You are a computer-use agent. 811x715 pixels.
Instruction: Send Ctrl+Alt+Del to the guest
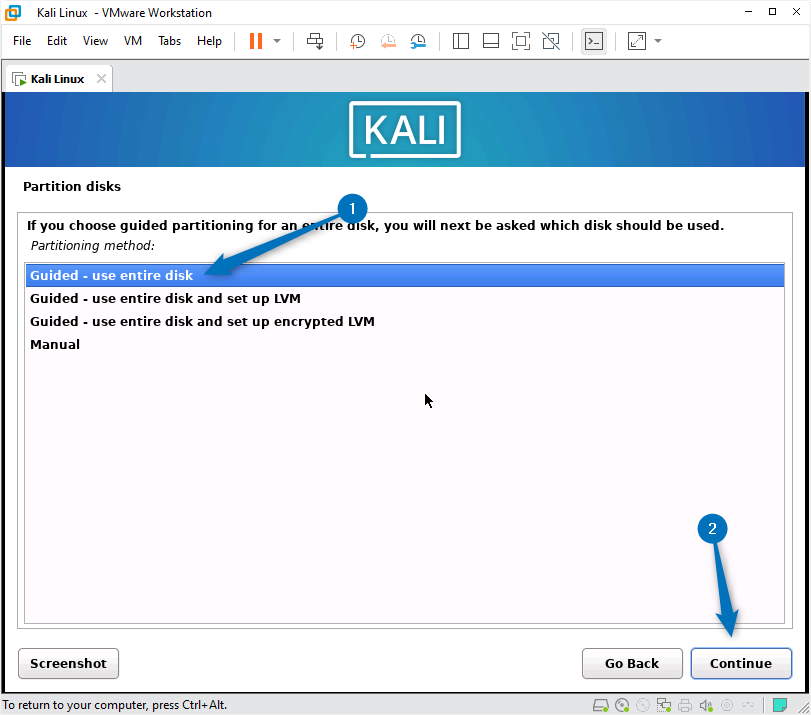pos(314,41)
